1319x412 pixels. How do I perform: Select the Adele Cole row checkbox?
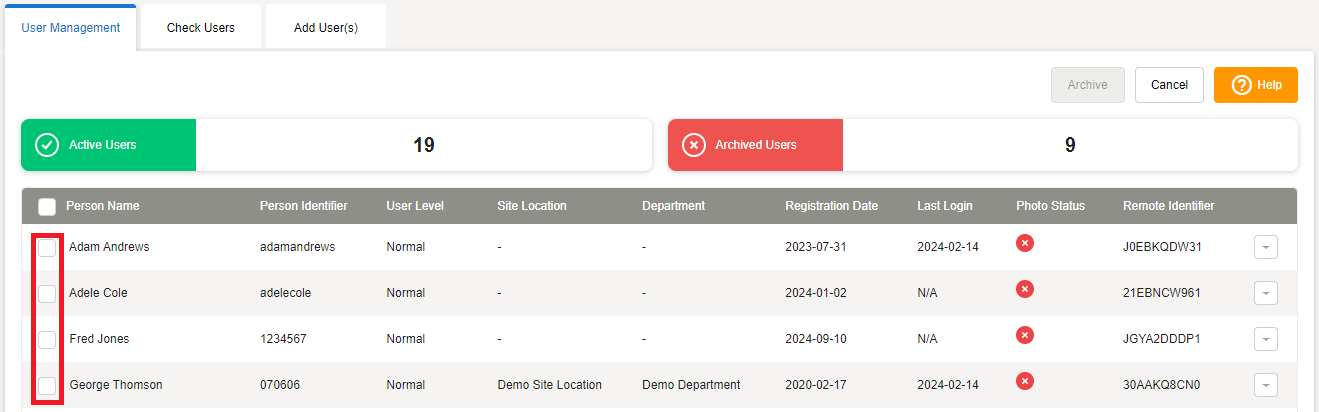[47, 293]
